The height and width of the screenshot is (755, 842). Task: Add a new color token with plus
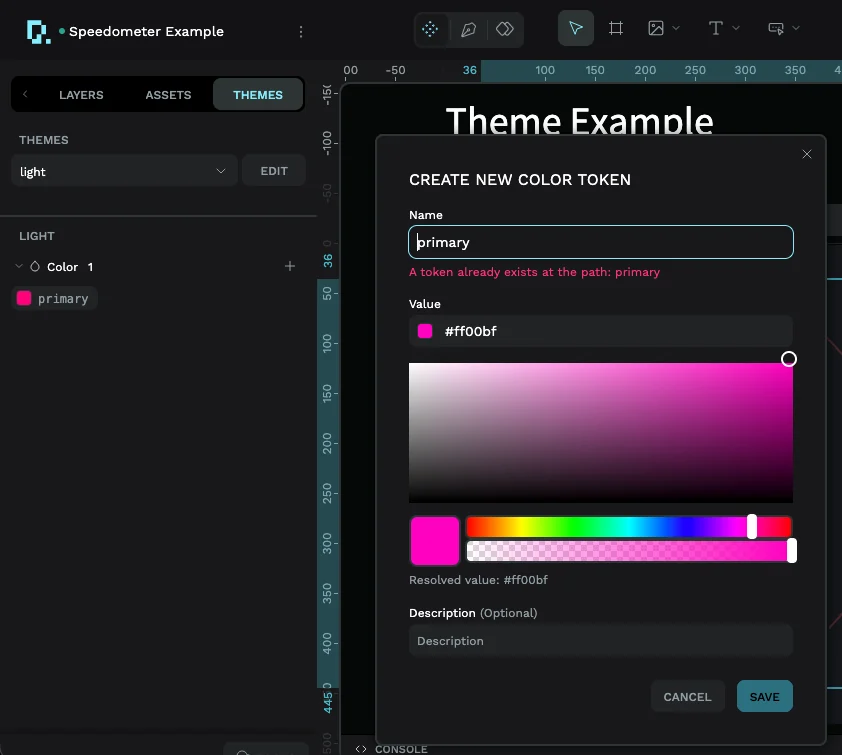pyautogui.click(x=290, y=266)
